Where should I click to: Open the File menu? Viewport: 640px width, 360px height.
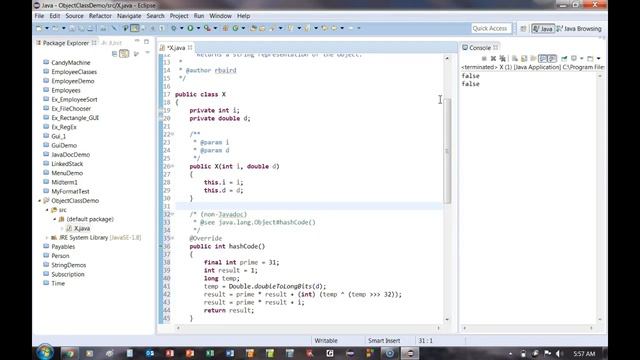pos(40,16)
